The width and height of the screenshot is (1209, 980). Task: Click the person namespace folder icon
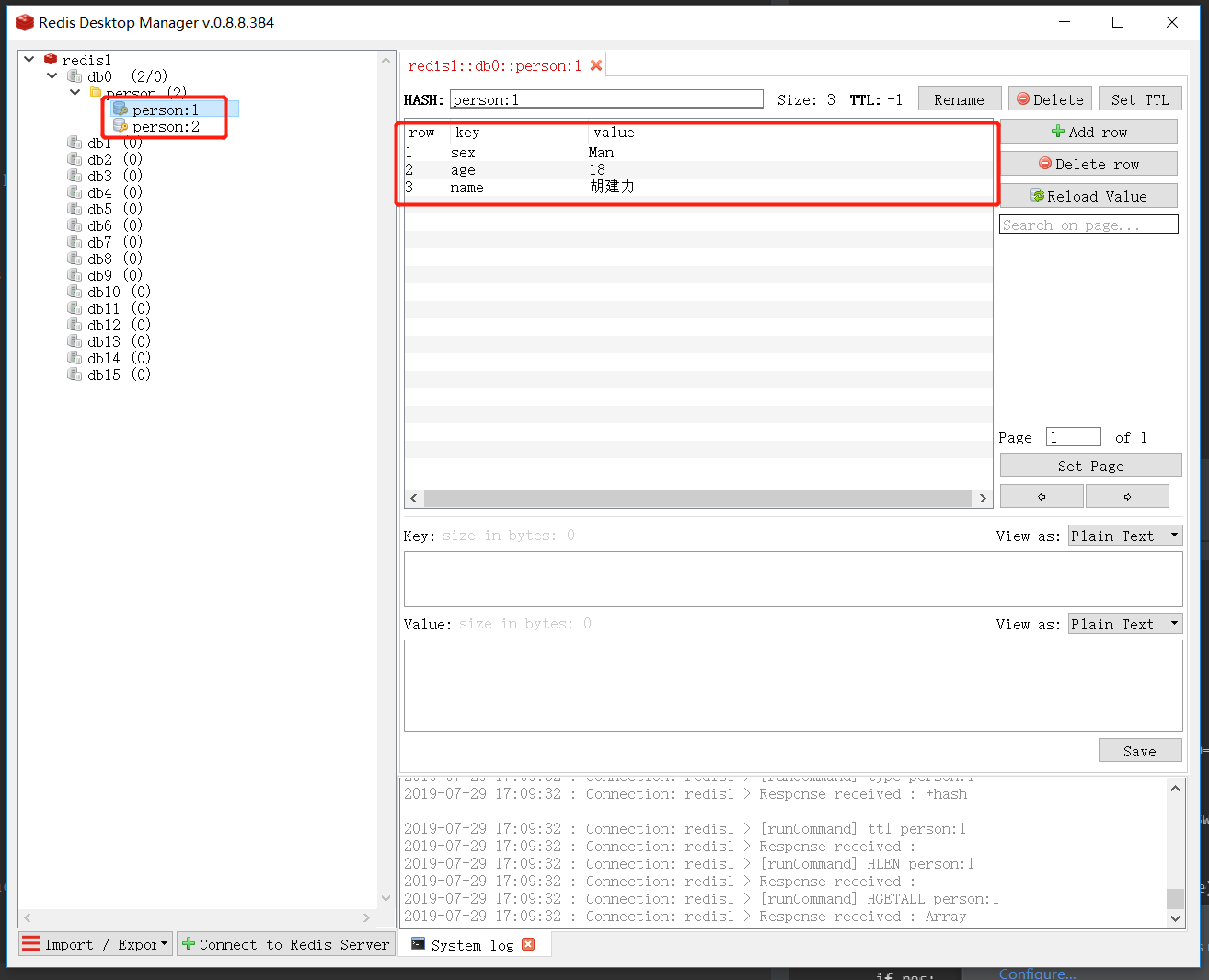coord(96,92)
